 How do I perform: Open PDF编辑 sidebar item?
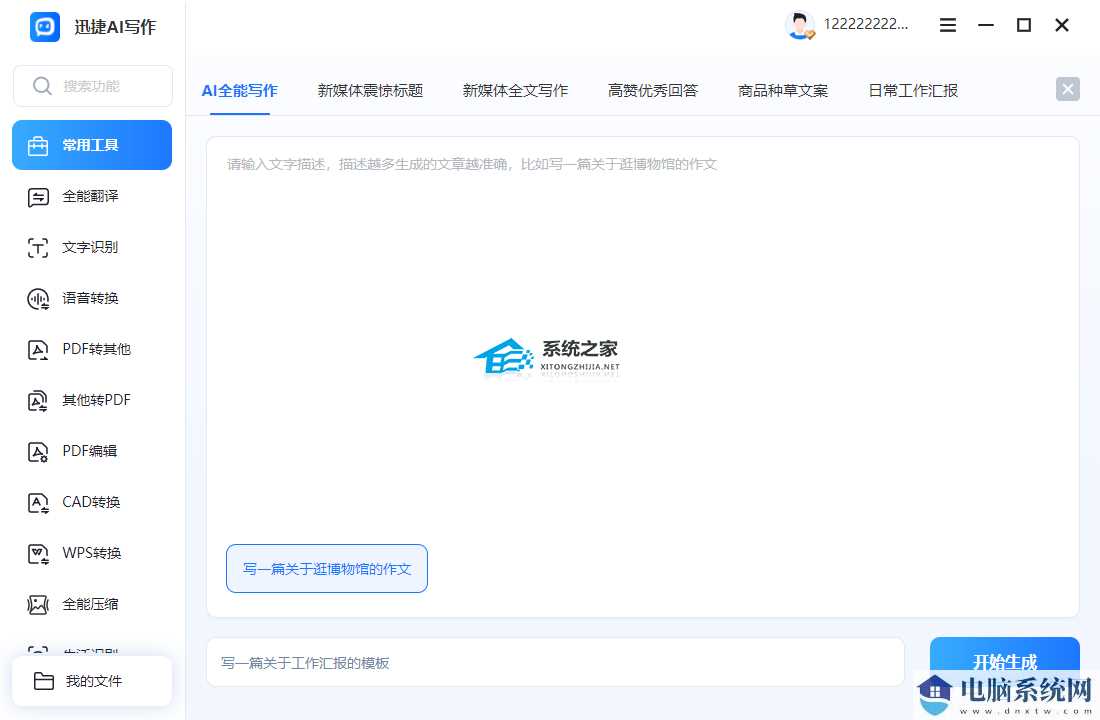coord(92,451)
